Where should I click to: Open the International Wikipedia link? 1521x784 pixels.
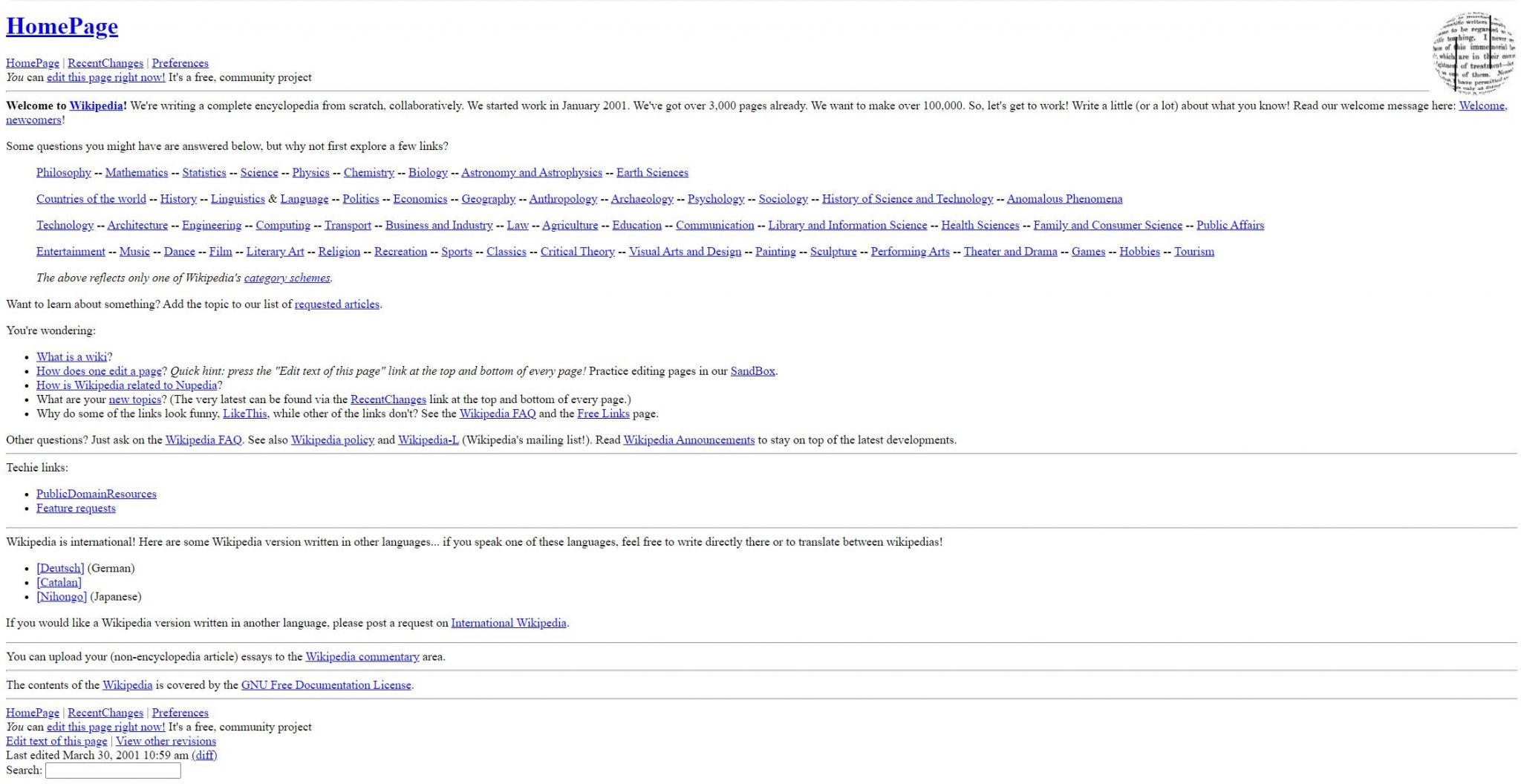click(x=509, y=623)
